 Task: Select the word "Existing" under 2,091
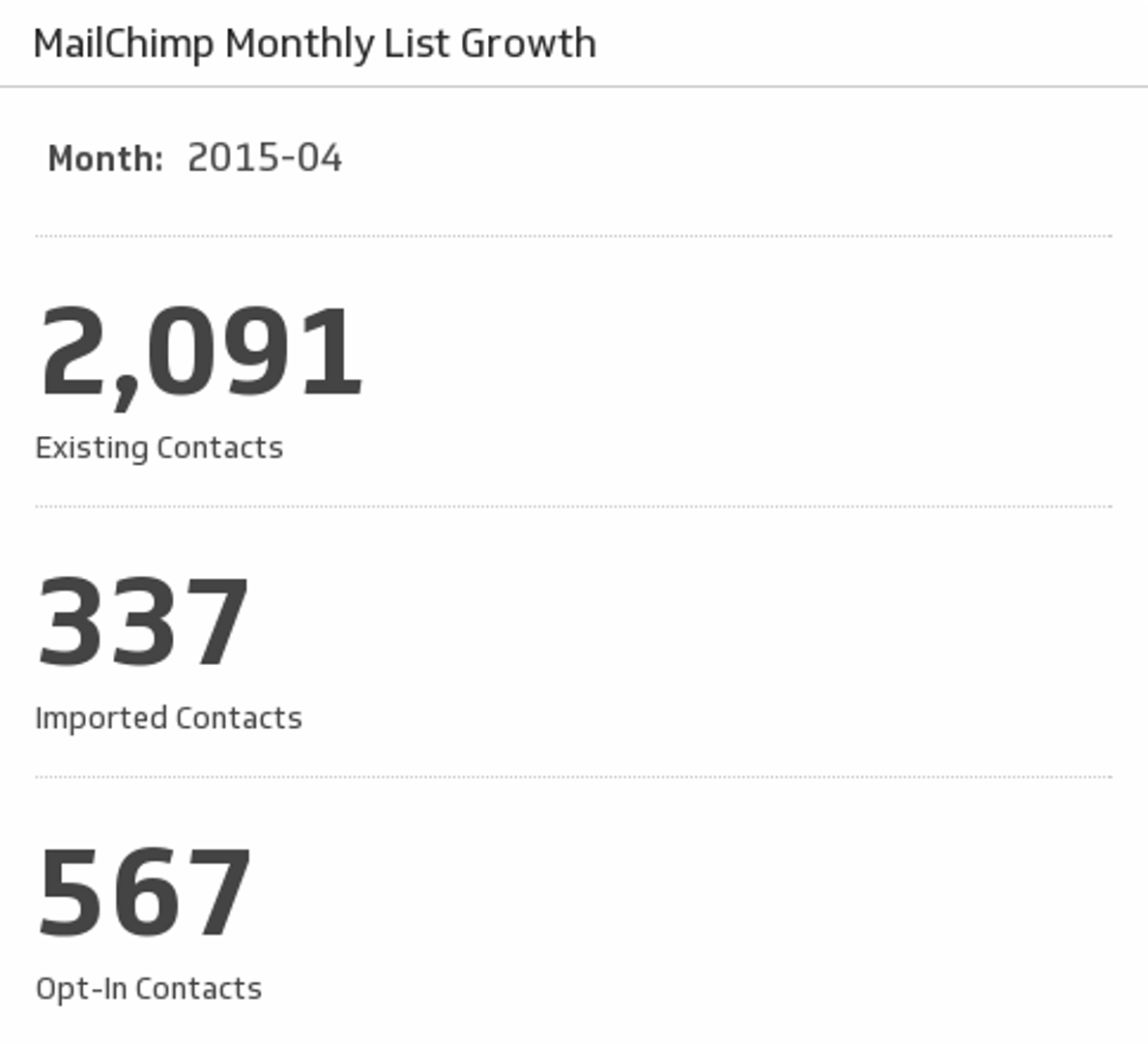(x=91, y=449)
